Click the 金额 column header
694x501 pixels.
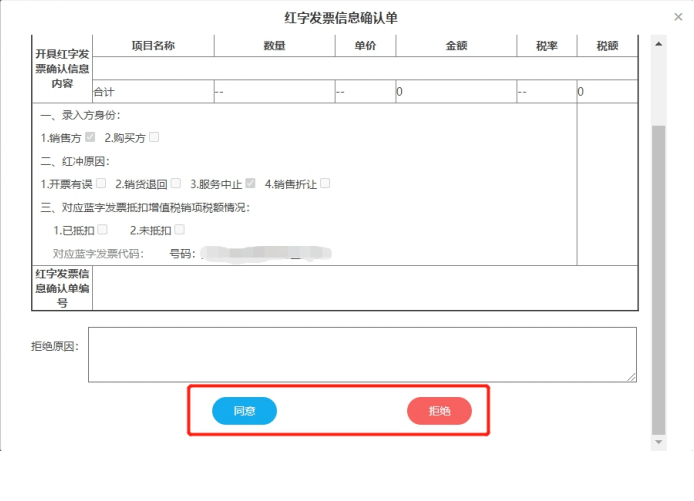[x=456, y=46]
